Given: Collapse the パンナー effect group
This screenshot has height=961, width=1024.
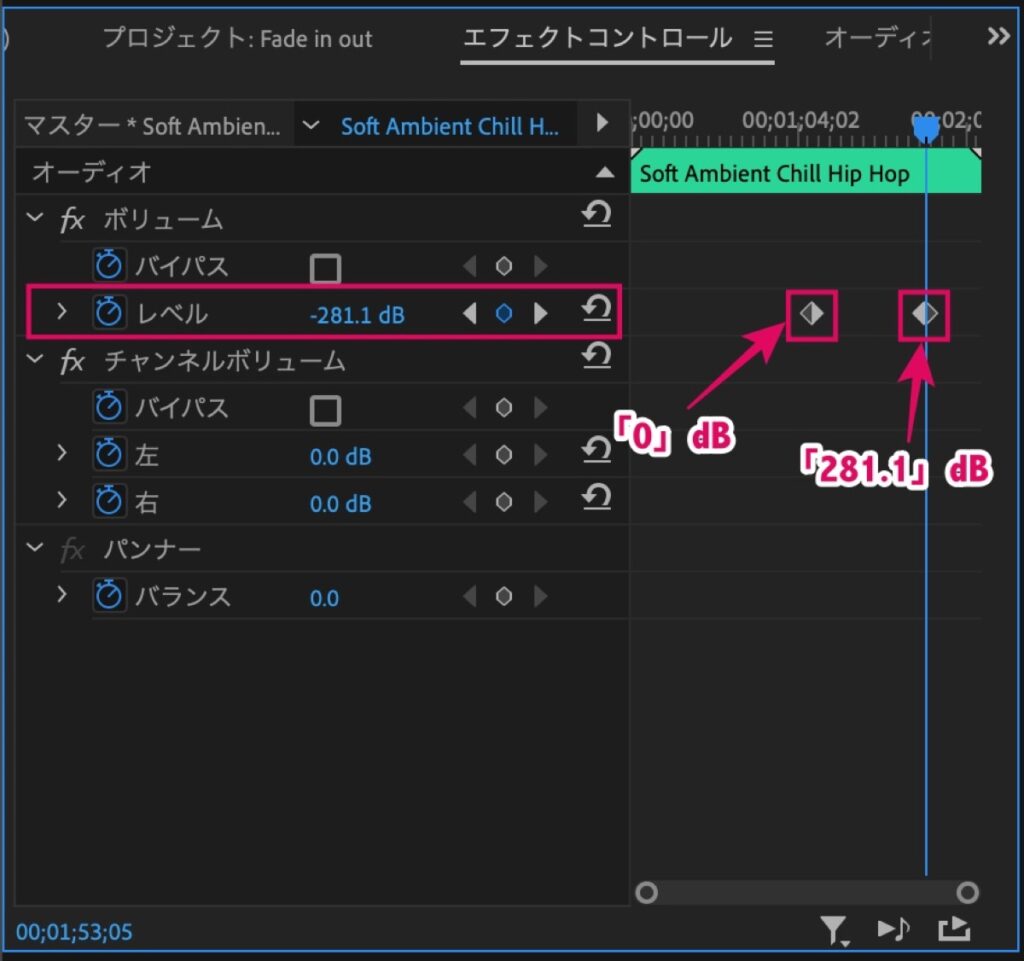Looking at the screenshot, I should point(35,547).
